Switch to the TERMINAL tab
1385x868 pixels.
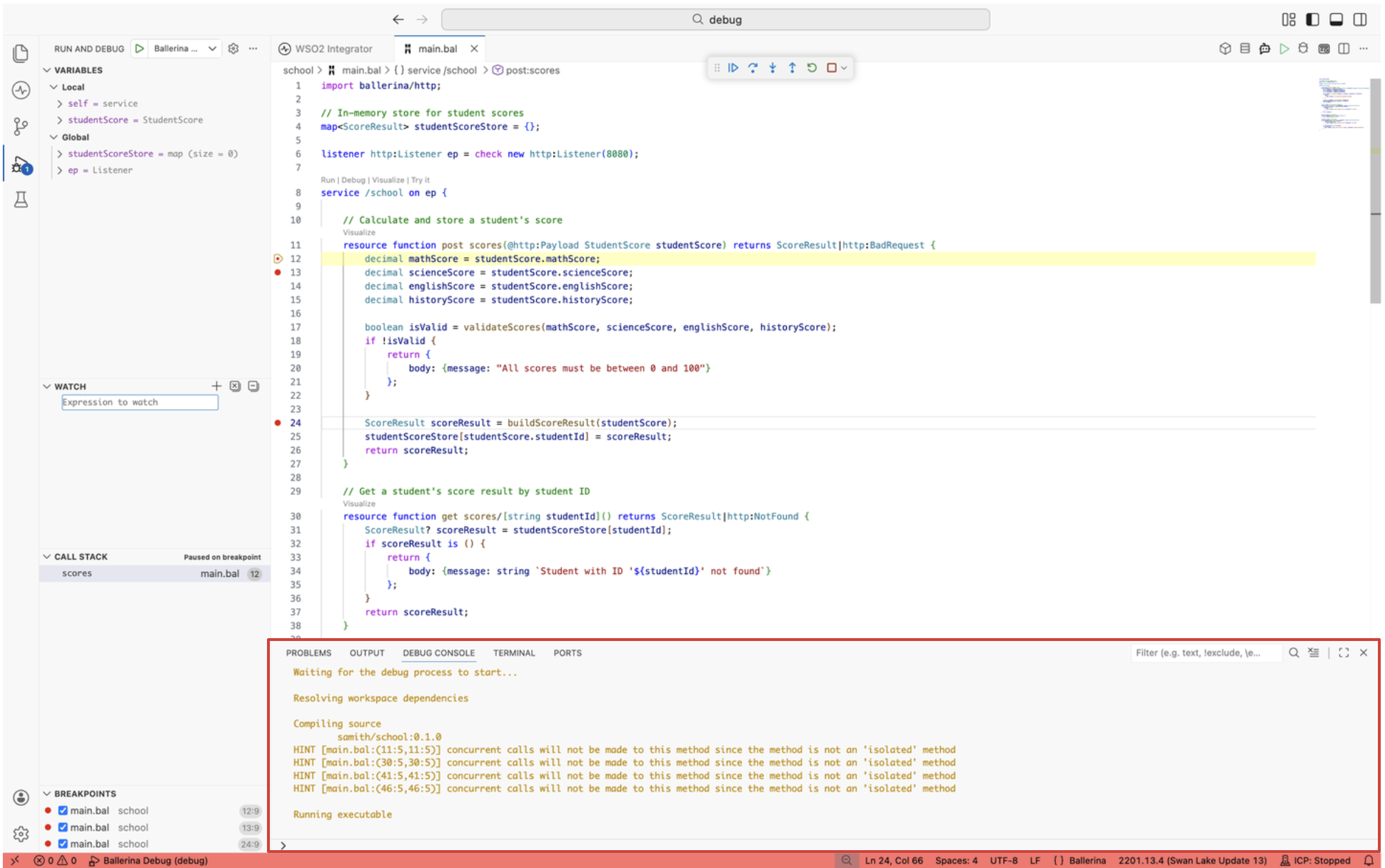pyautogui.click(x=514, y=652)
